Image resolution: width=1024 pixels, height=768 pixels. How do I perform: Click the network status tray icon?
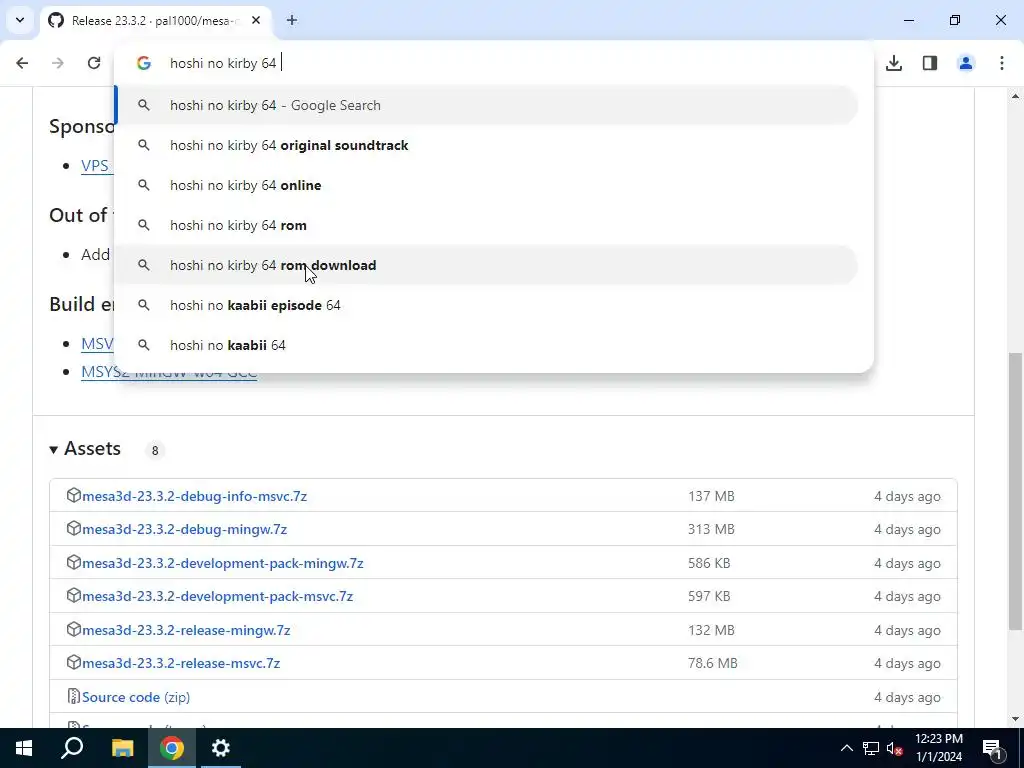(871, 748)
